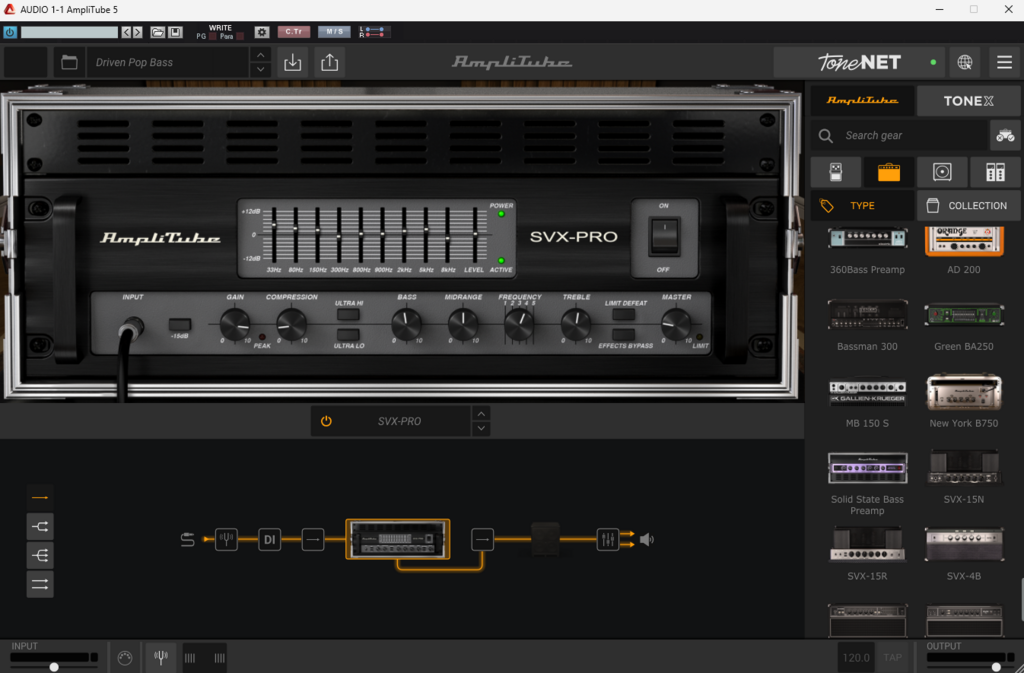1024x673 pixels.
Task: Click the TAP tempo button
Action: (892, 657)
